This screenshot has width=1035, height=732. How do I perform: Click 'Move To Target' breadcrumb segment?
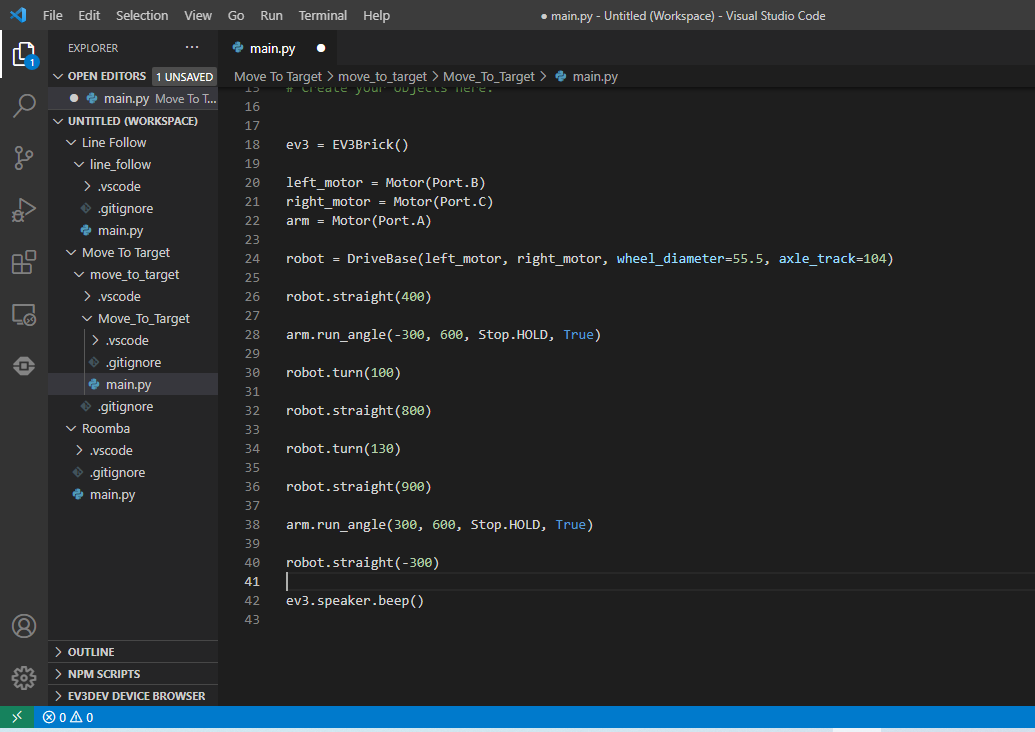[x=278, y=77]
